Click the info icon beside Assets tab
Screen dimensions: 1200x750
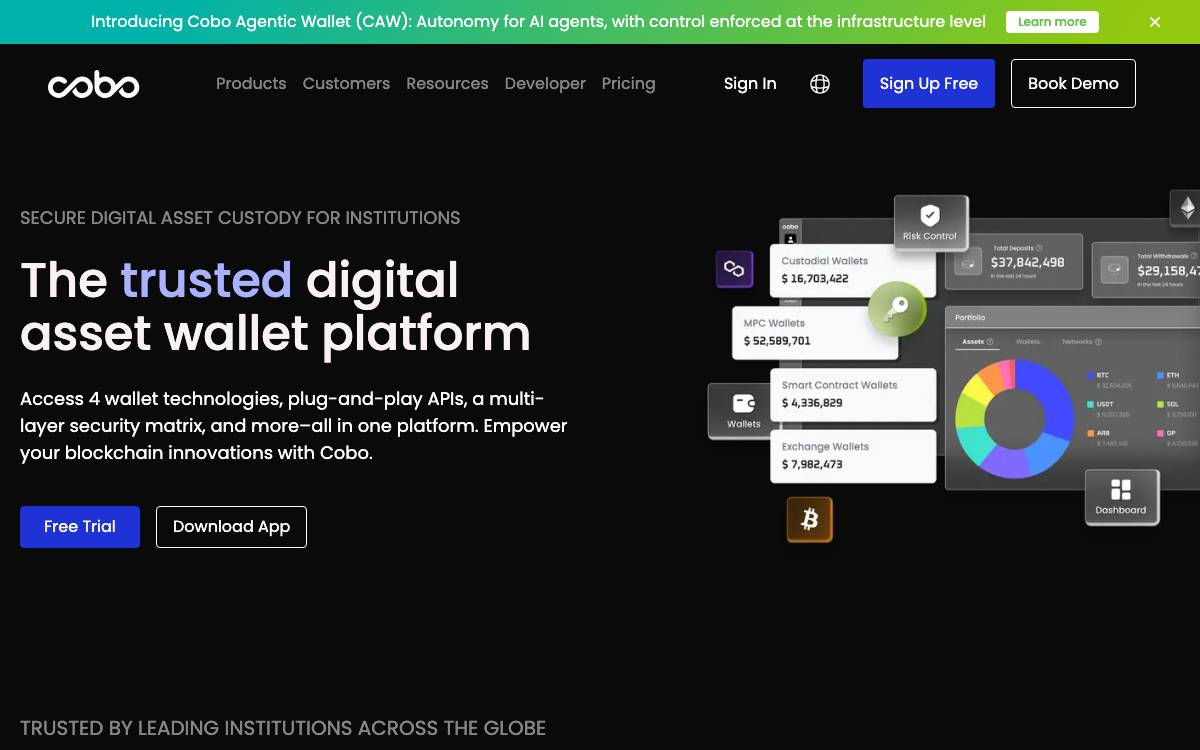pyautogui.click(x=990, y=342)
